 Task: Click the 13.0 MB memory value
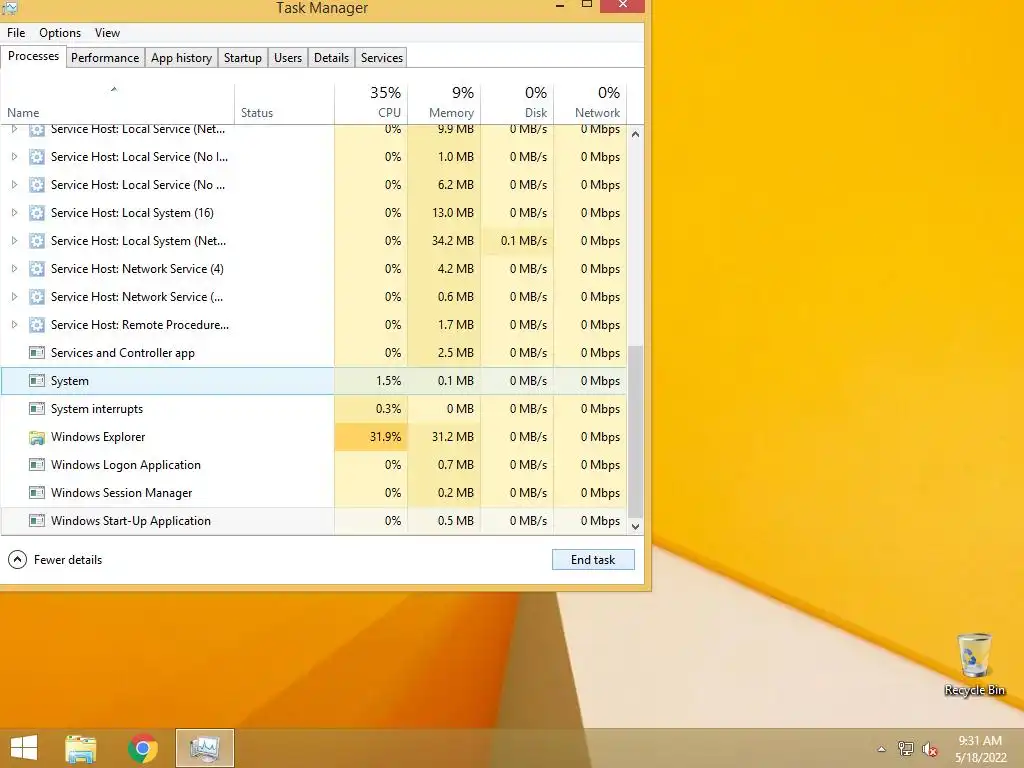pos(453,213)
